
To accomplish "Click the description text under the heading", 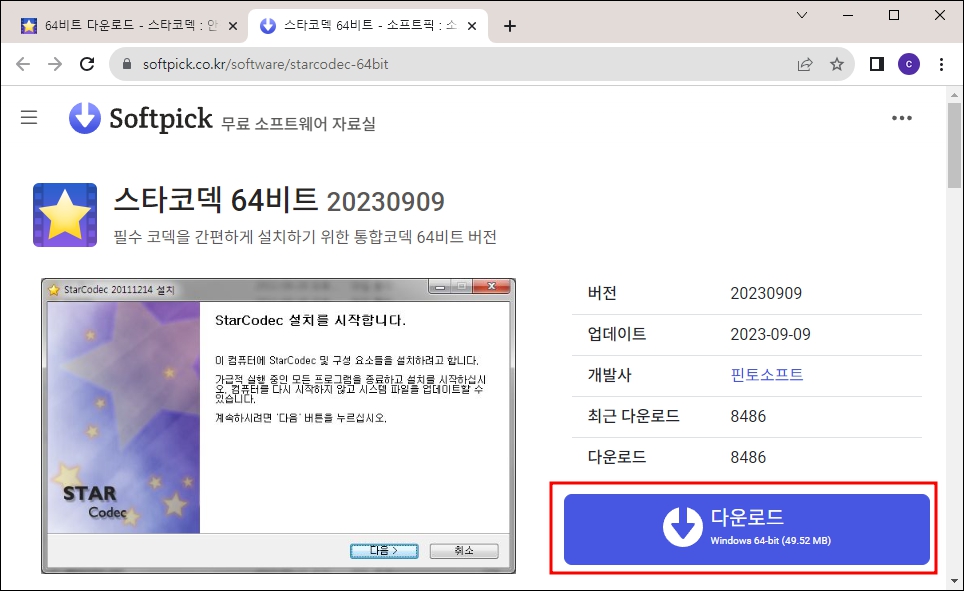I will pos(305,237).
